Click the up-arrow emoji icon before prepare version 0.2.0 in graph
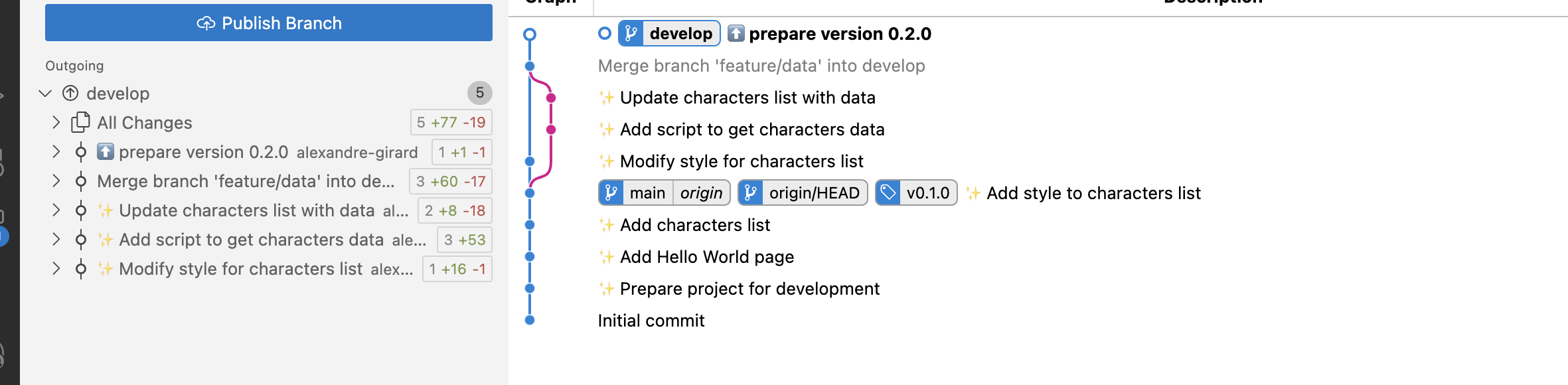This screenshot has width=1568, height=385. [736, 33]
